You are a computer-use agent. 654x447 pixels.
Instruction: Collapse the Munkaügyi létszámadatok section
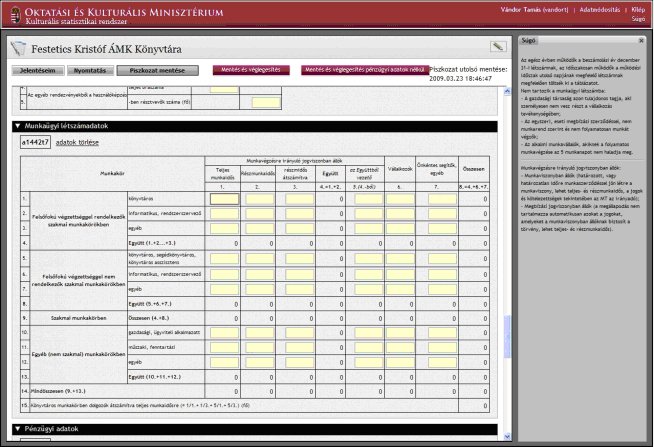coord(18,126)
